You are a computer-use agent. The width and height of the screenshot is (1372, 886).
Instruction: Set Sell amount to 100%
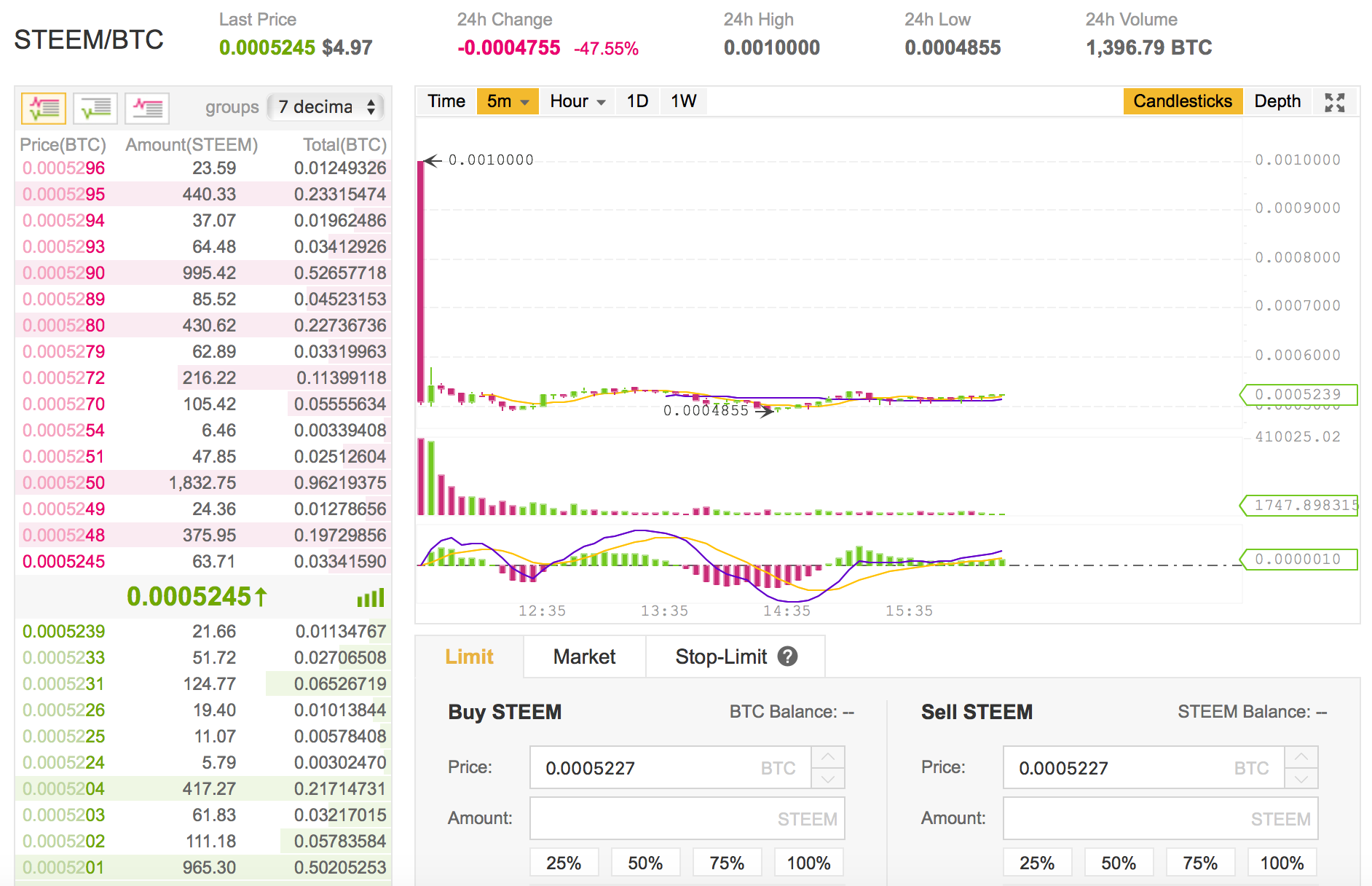point(1282,863)
